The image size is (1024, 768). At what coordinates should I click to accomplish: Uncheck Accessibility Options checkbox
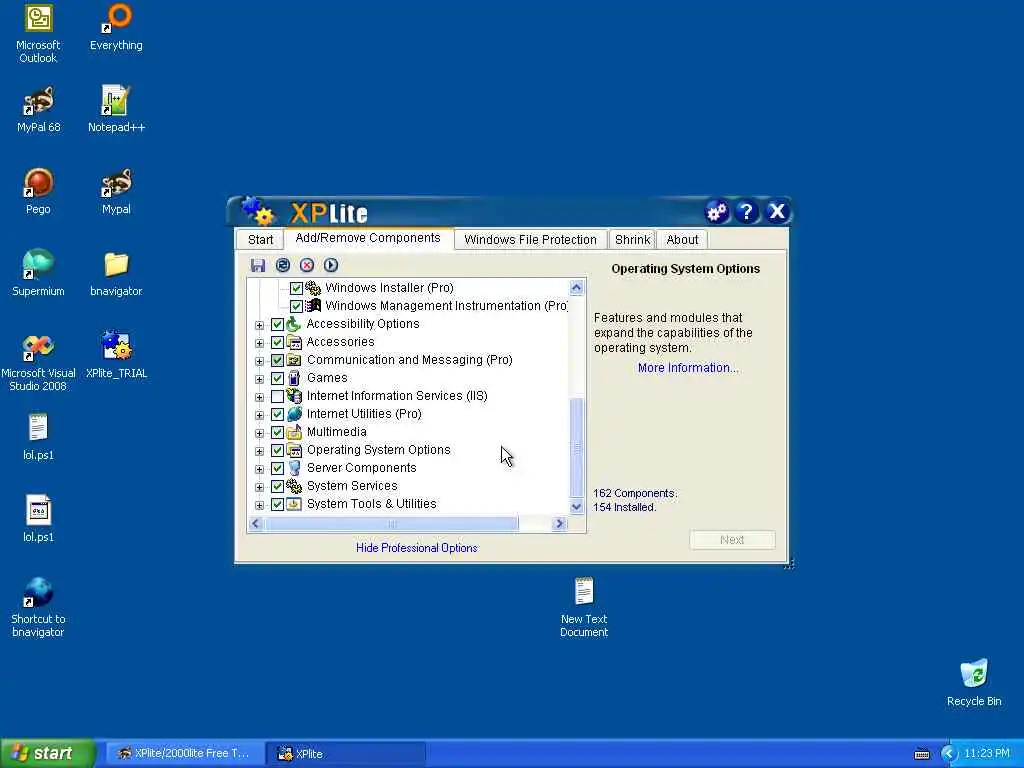pyautogui.click(x=278, y=325)
